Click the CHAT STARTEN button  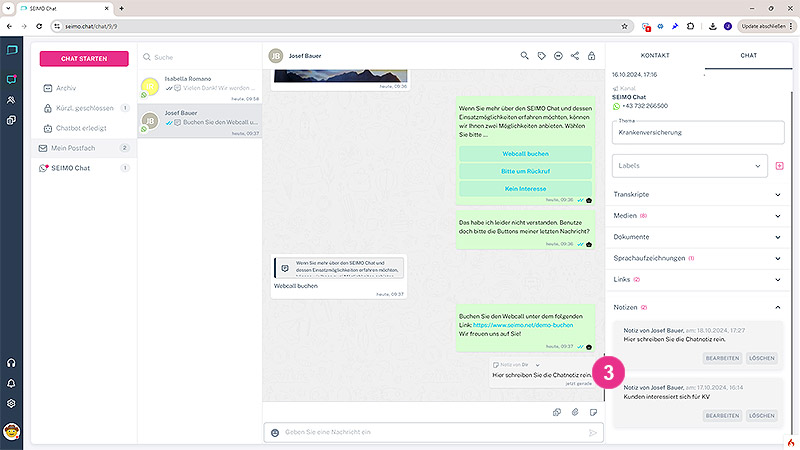tap(84, 59)
